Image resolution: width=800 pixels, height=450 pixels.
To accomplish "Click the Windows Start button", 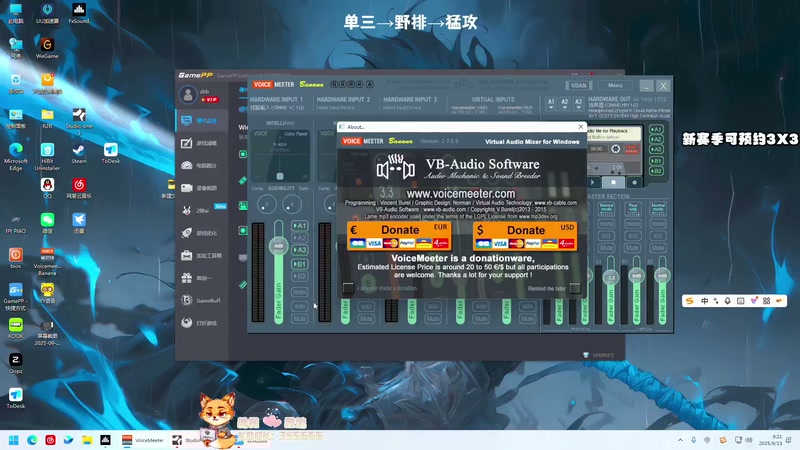I will pyautogui.click(x=14, y=440).
